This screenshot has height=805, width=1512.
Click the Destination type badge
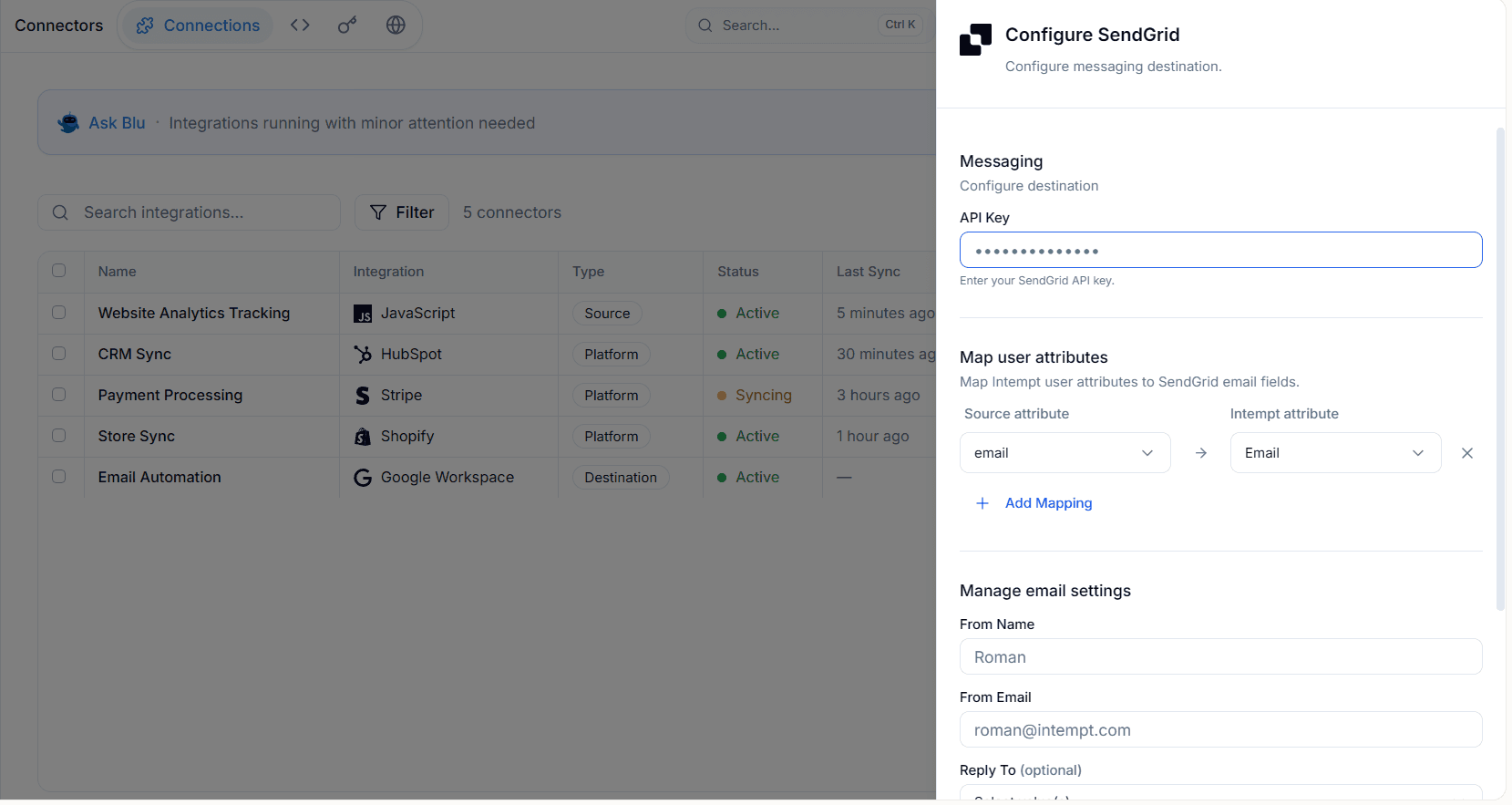621,477
